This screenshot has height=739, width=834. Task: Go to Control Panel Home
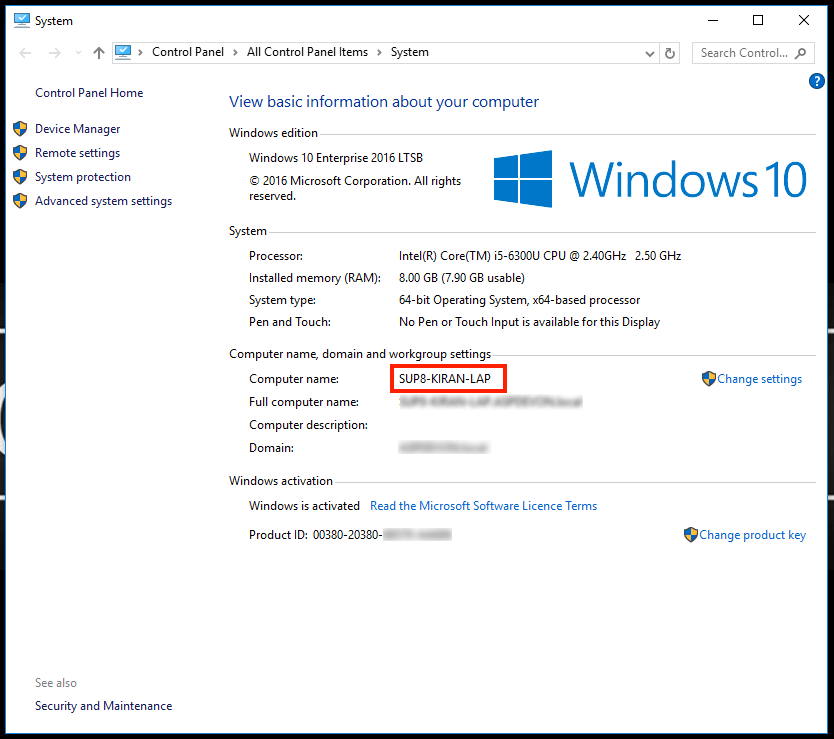[88, 92]
